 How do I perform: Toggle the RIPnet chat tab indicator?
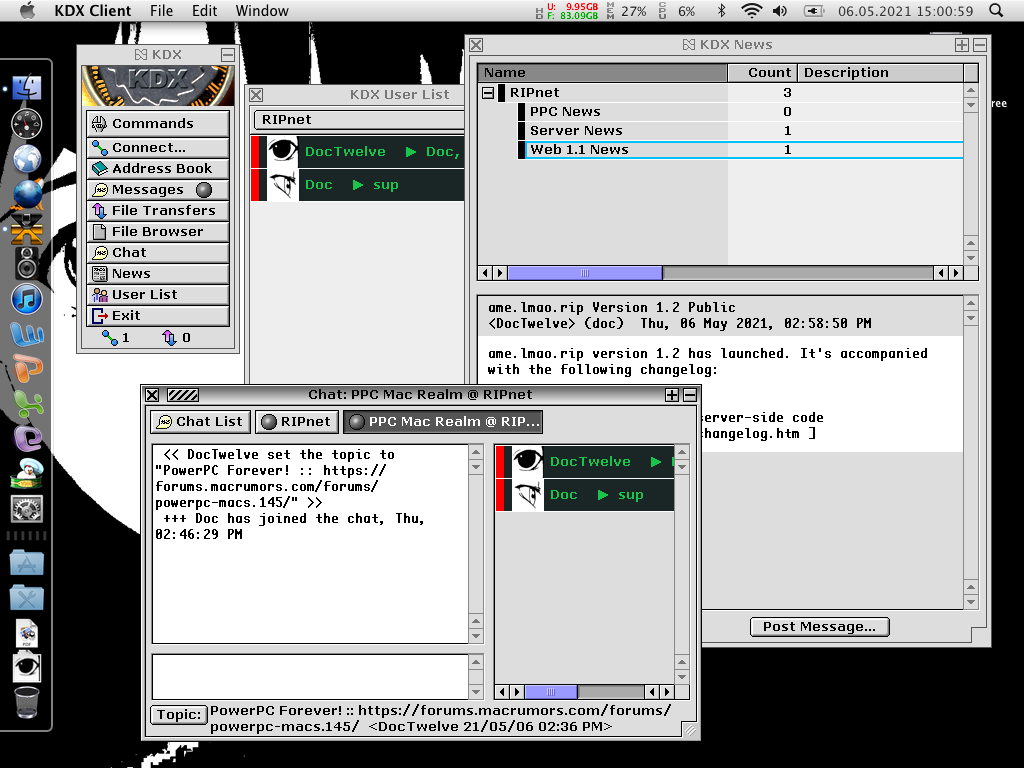[268, 422]
